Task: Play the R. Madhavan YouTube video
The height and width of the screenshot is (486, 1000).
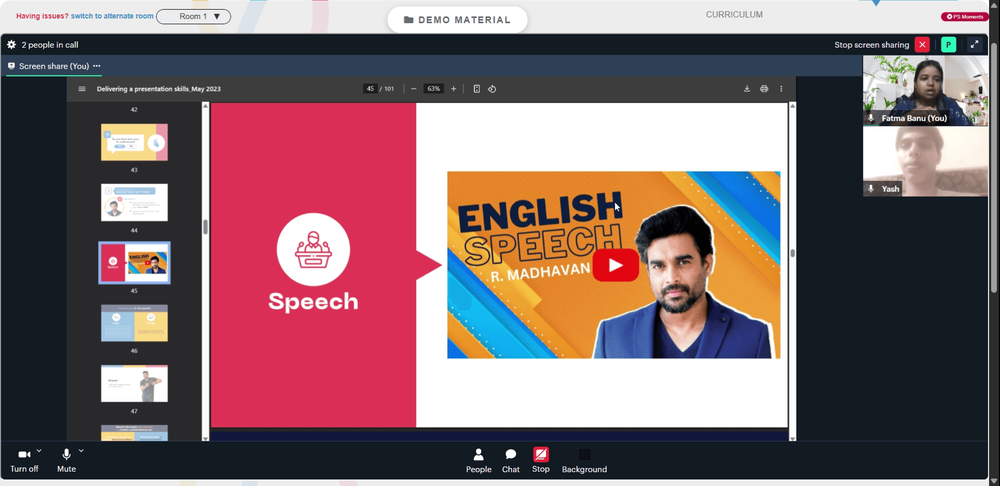Action: [615, 265]
